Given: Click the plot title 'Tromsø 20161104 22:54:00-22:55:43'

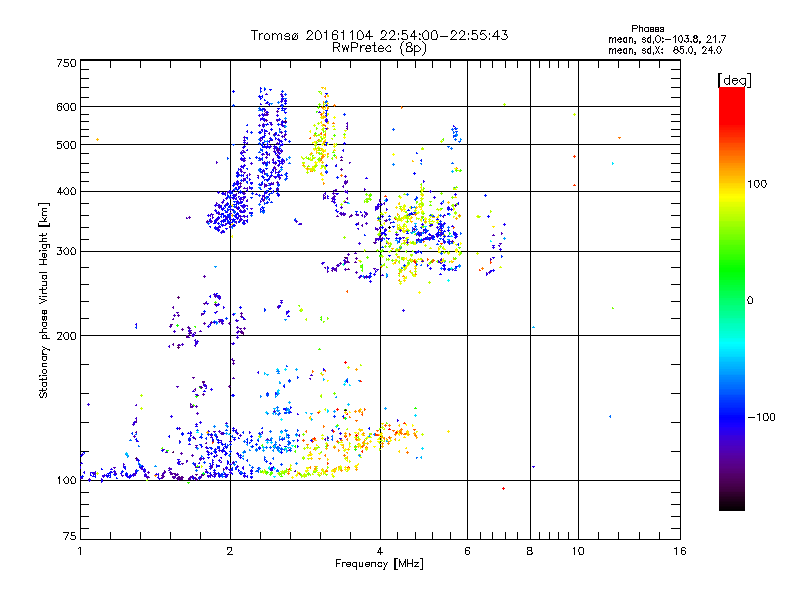Looking at the screenshot, I should [x=379, y=35].
